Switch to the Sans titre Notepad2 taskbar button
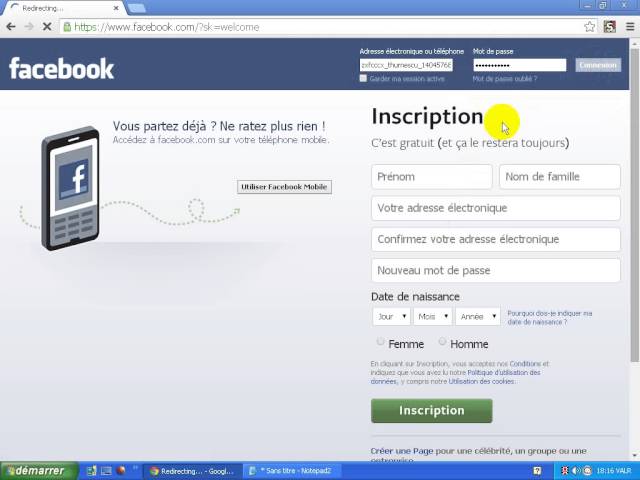The image size is (640, 480). tap(292, 471)
